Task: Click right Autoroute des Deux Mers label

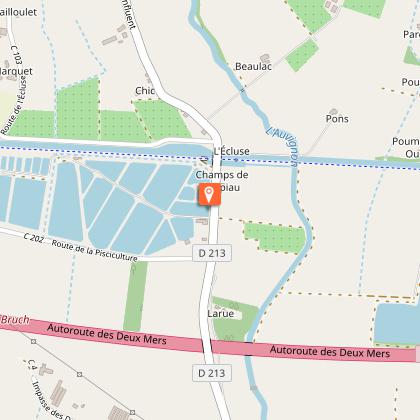Action: pos(330,352)
